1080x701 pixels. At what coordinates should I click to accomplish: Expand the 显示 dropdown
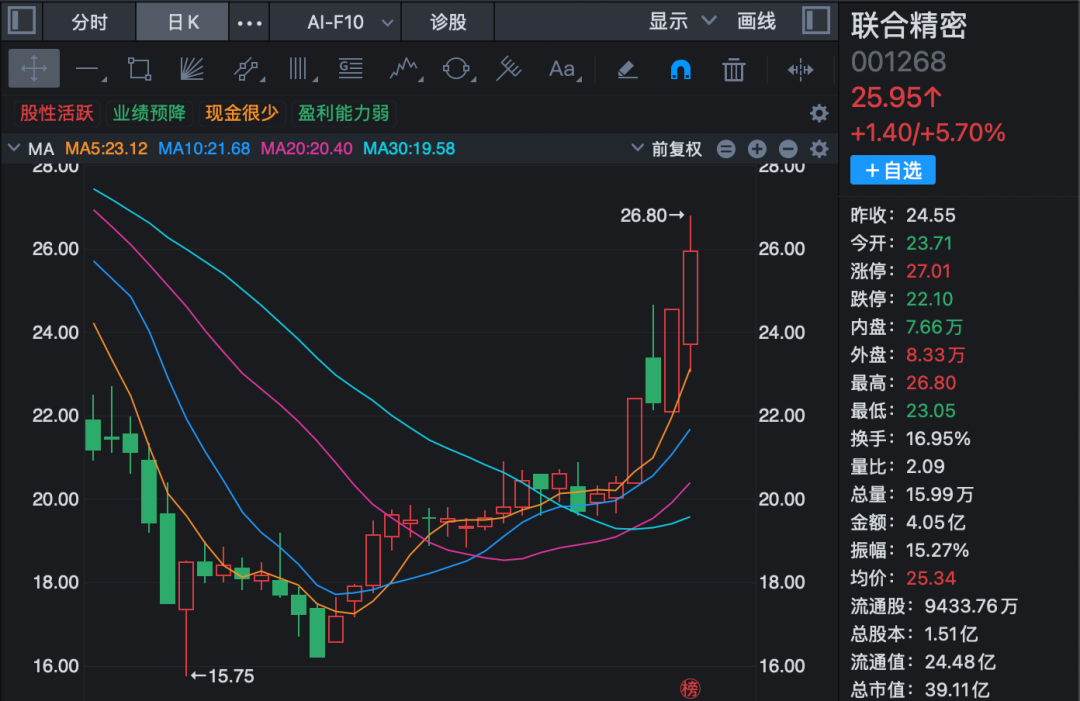(x=682, y=21)
